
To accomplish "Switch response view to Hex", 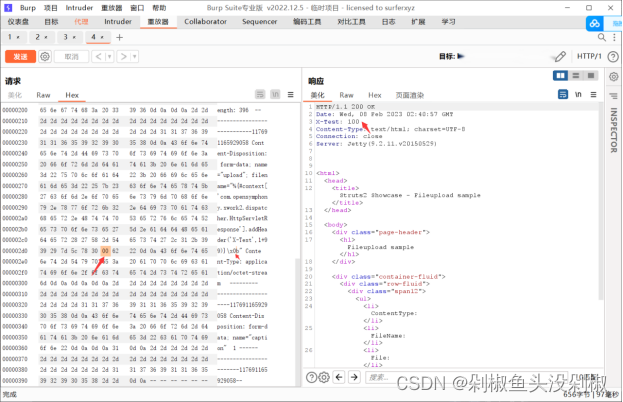I will 374,95.
